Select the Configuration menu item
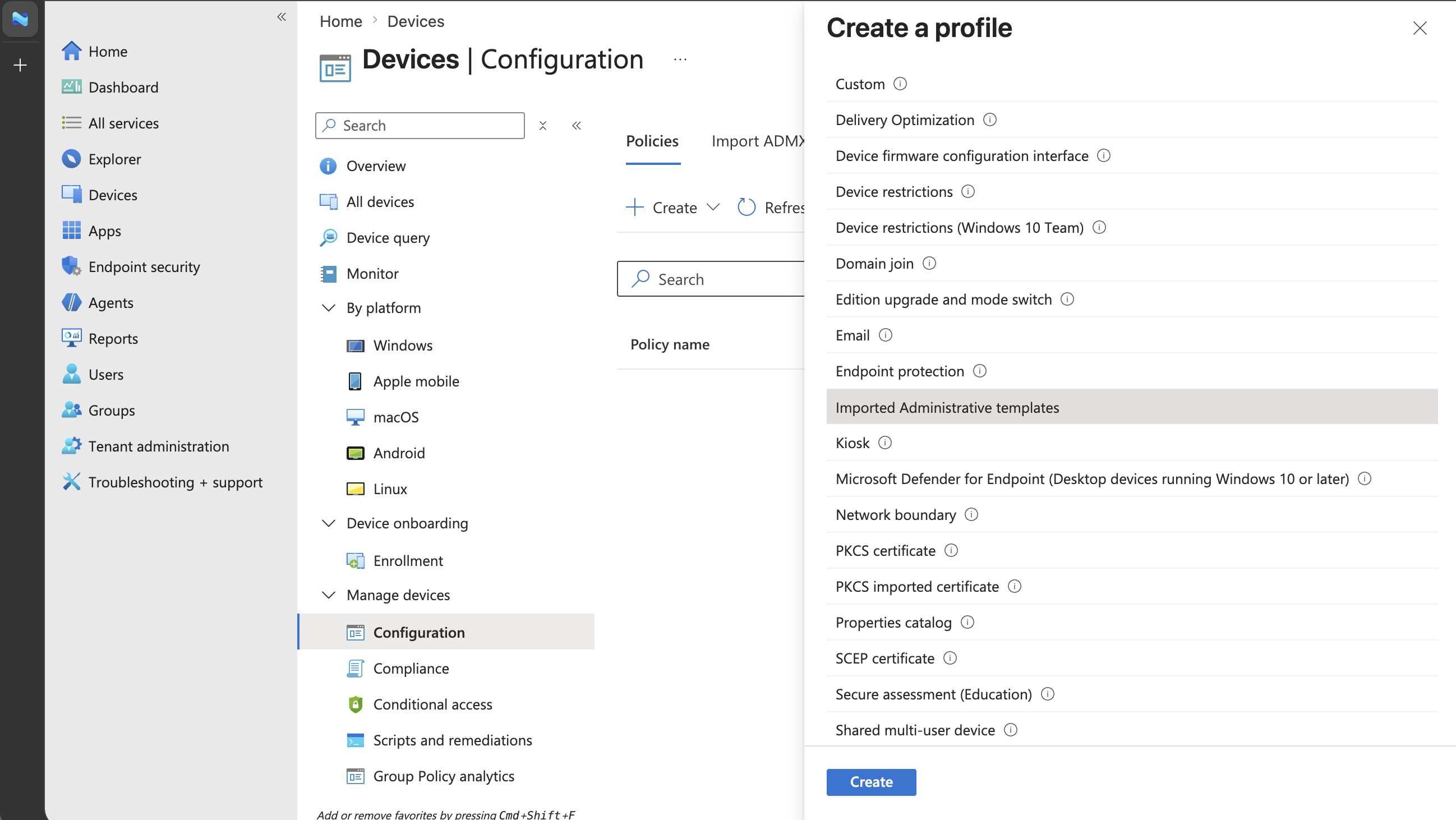 tap(446, 632)
